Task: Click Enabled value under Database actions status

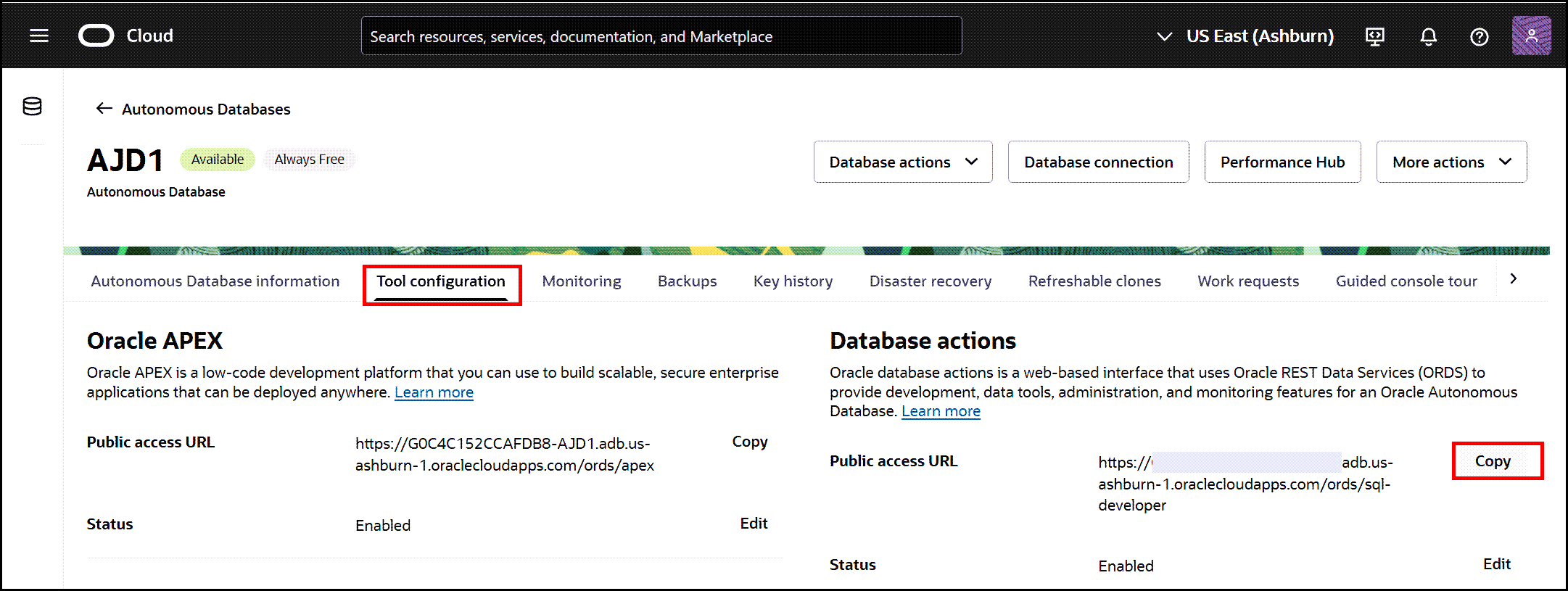Action: [x=1126, y=566]
